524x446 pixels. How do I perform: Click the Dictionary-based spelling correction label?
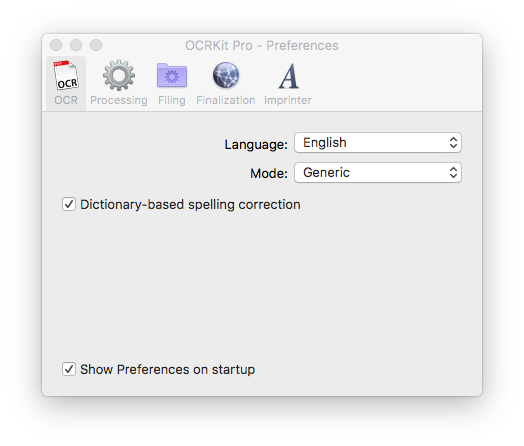pos(190,204)
